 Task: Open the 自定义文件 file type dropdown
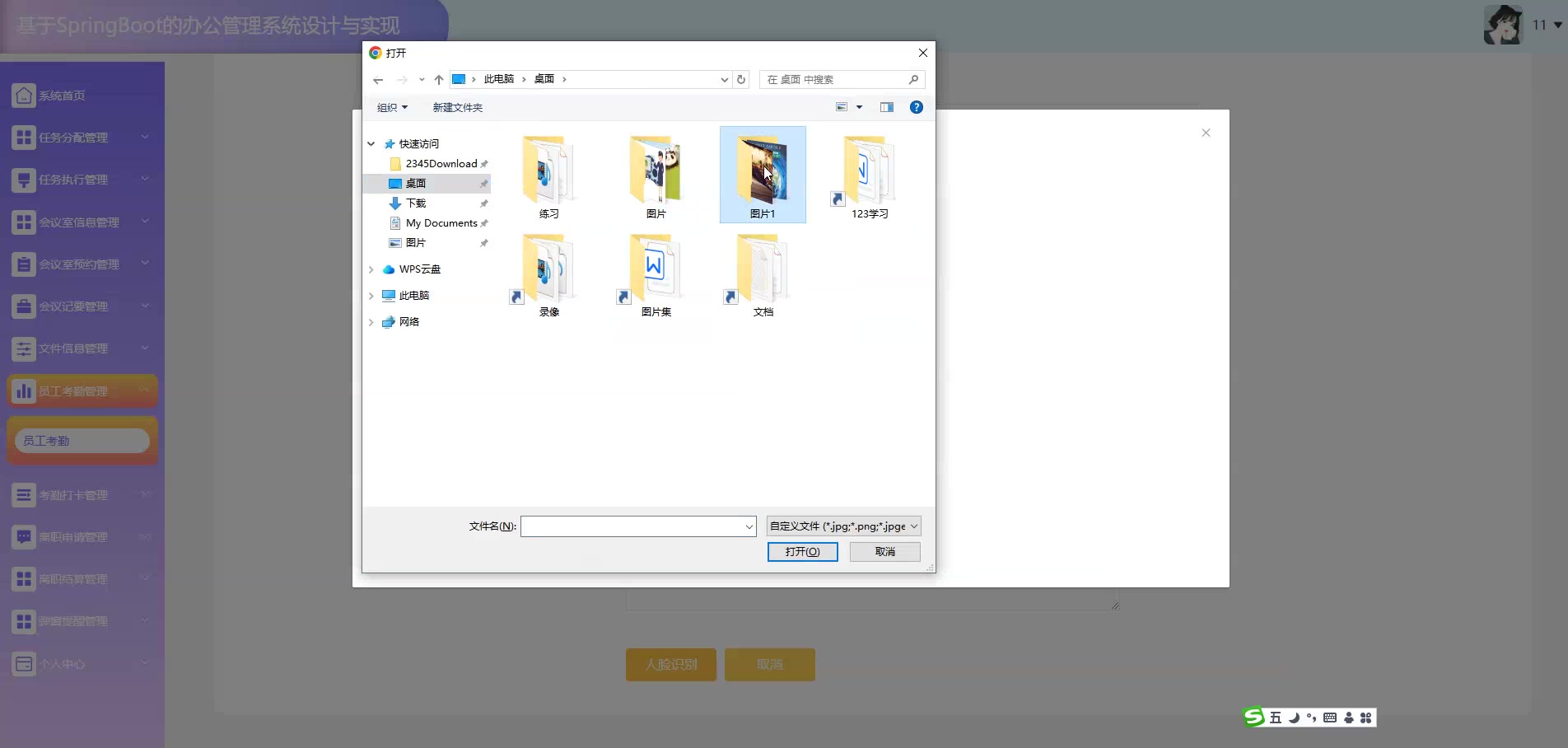842,526
